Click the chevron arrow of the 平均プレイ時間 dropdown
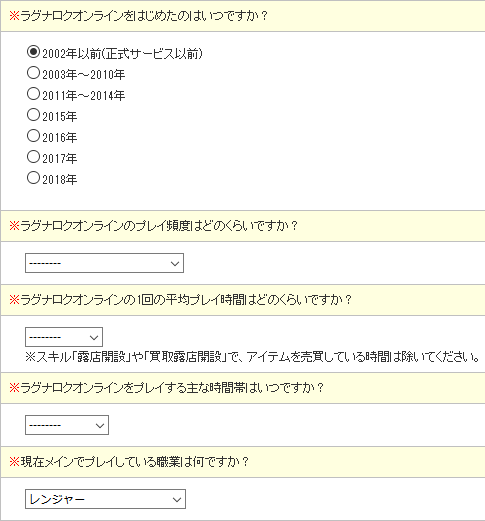 94,338
